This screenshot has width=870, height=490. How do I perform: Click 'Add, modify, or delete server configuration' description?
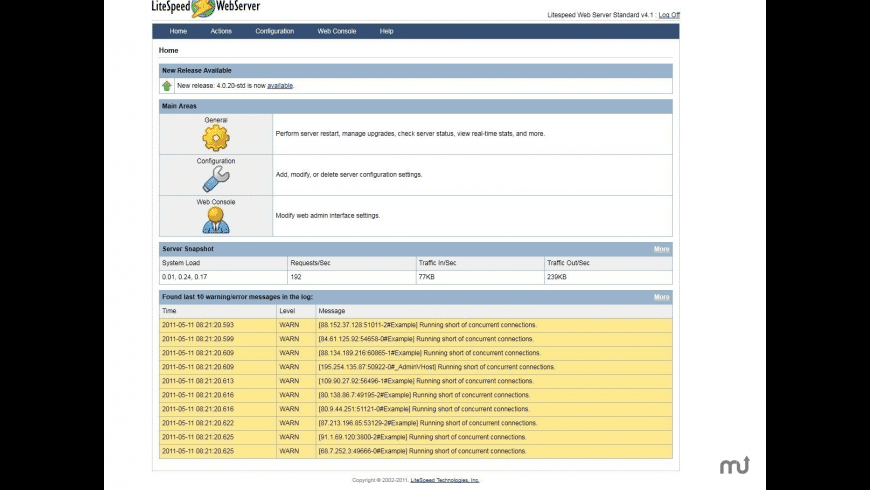tap(349, 175)
